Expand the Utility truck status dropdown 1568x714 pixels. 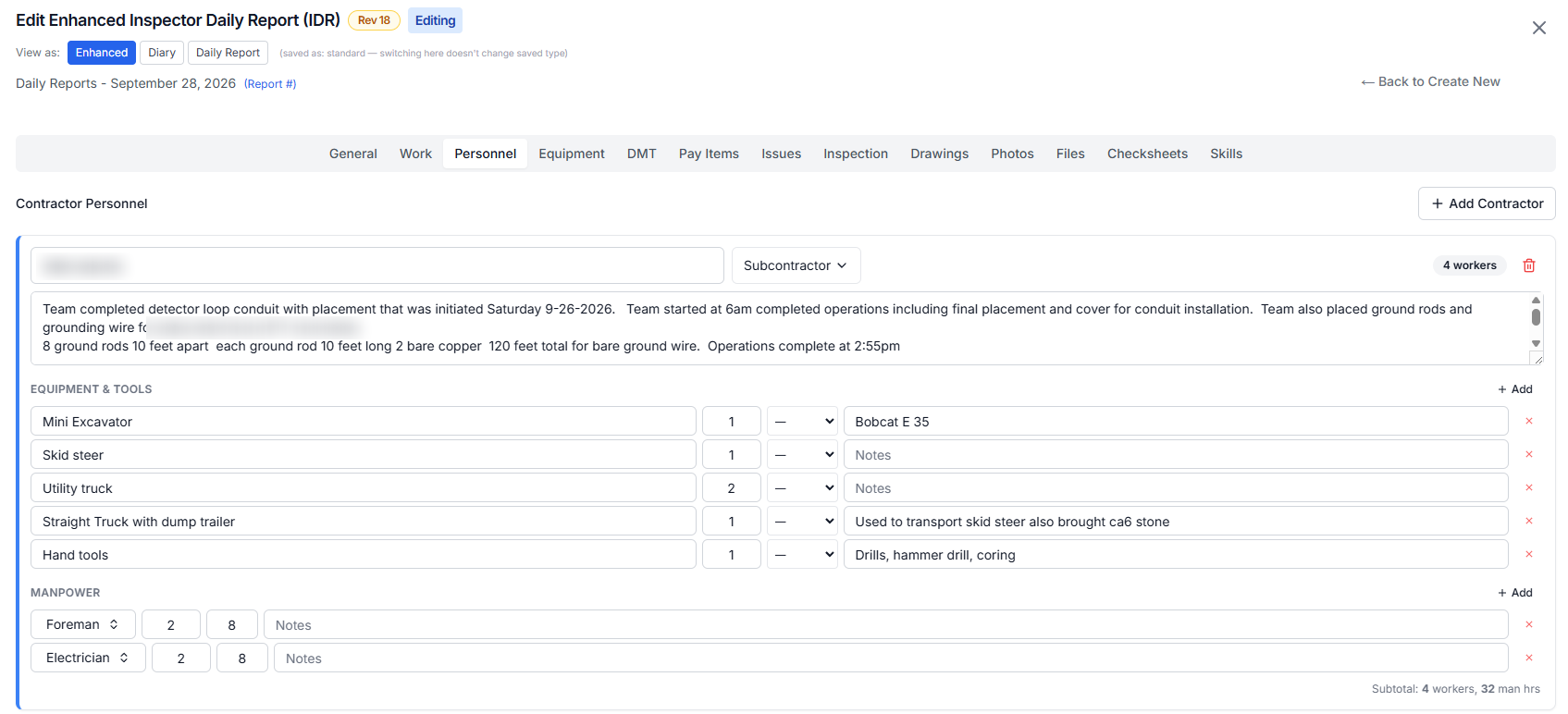pos(802,487)
